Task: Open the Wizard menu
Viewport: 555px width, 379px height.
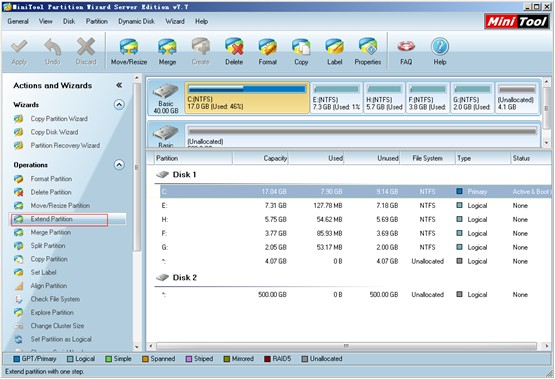Action: [x=175, y=22]
